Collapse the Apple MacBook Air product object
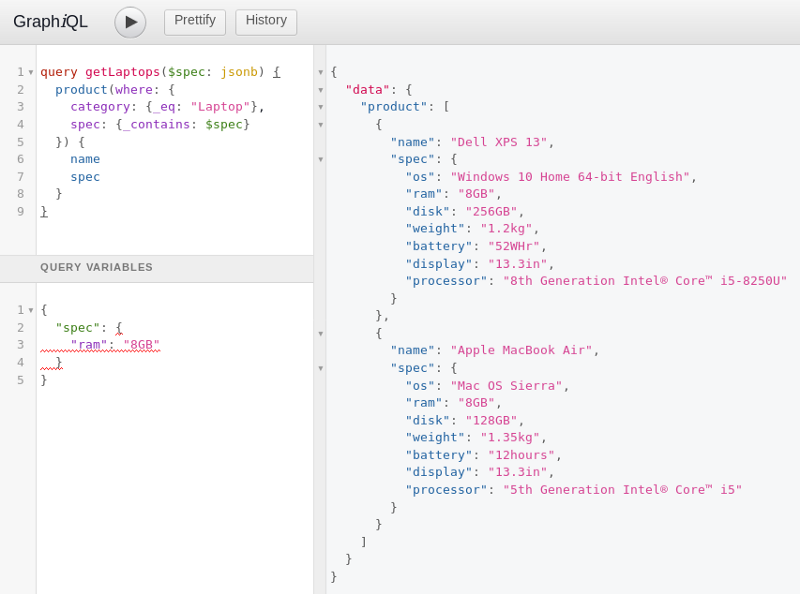800x594 pixels. pyautogui.click(x=320, y=334)
